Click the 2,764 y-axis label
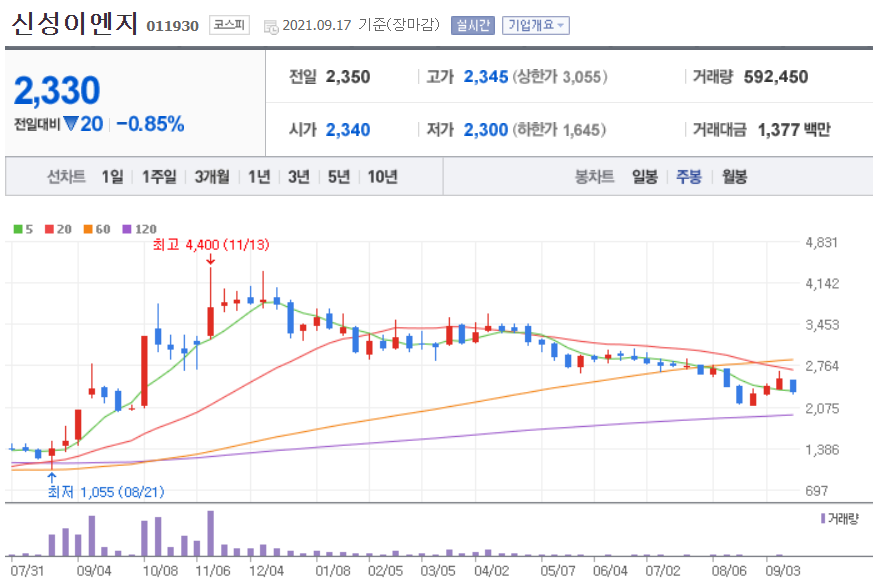The width and height of the screenshot is (873, 585). [822, 366]
